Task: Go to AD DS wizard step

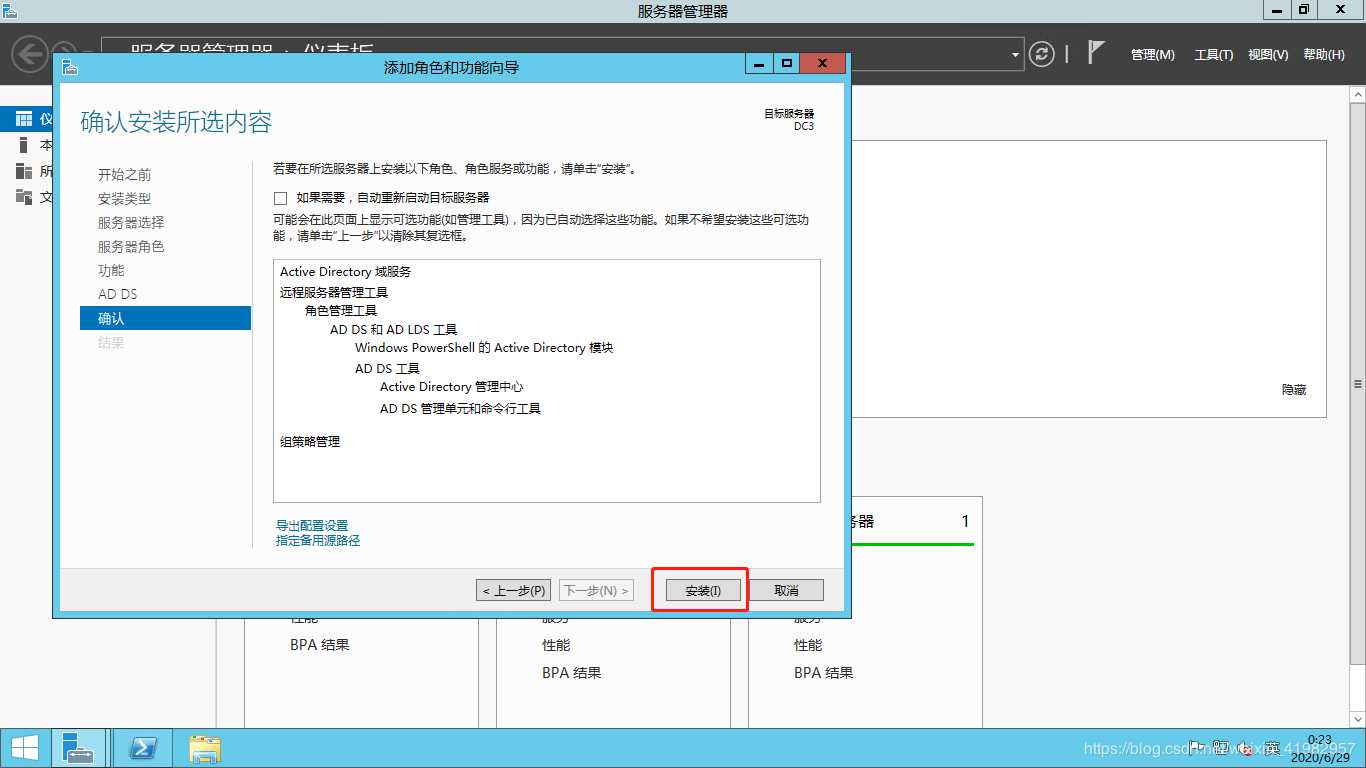Action: [x=118, y=295]
